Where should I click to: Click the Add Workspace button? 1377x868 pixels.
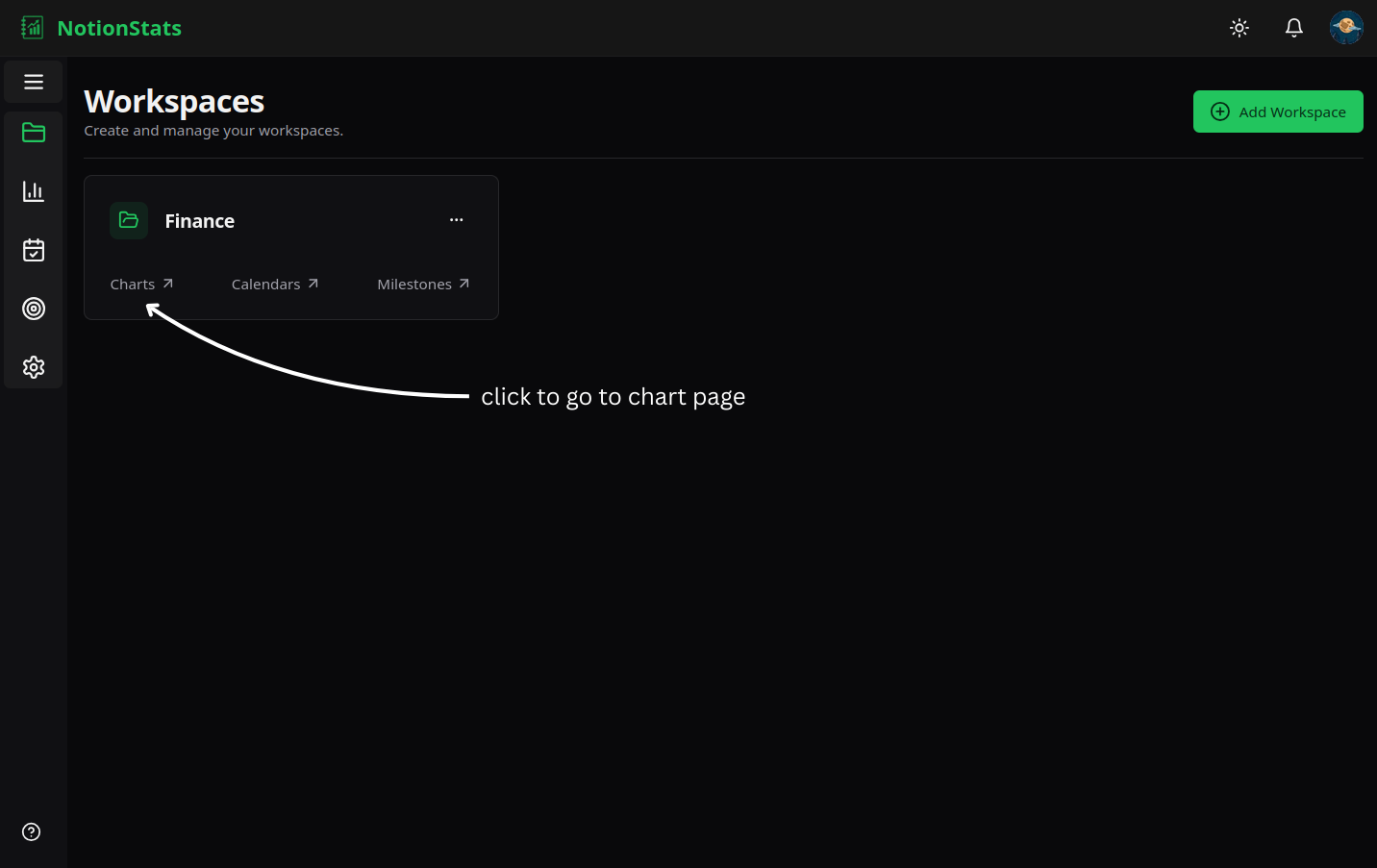tap(1277, 112)
